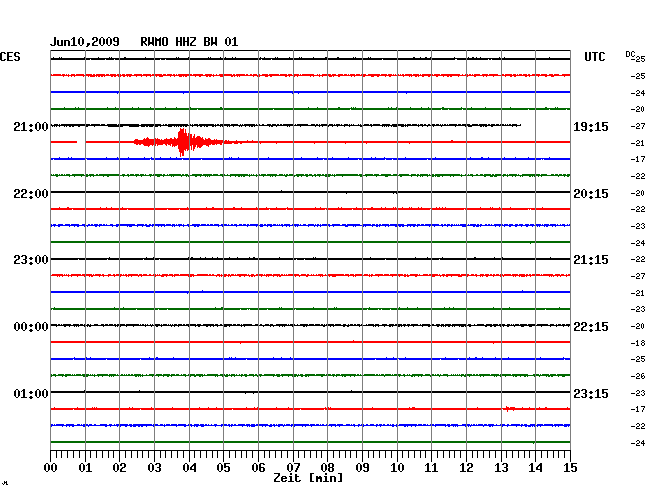This screenshot has width=650, height=494.
Task: Select the "21:00" local time label
Action: 31,126
